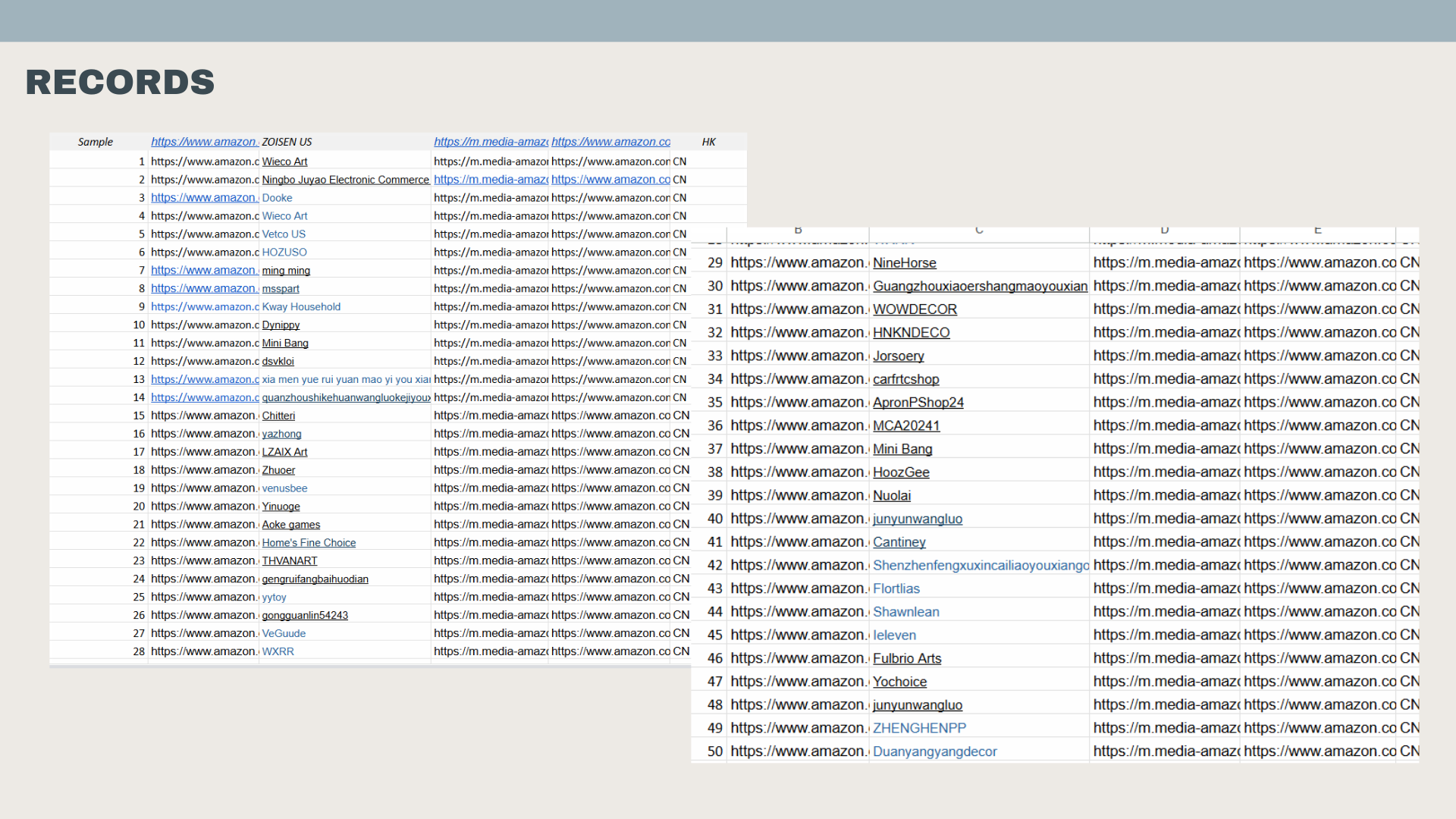Open the 'ming ming' seller link
This screenshot has width=1456, height=819.
point(286,271)
